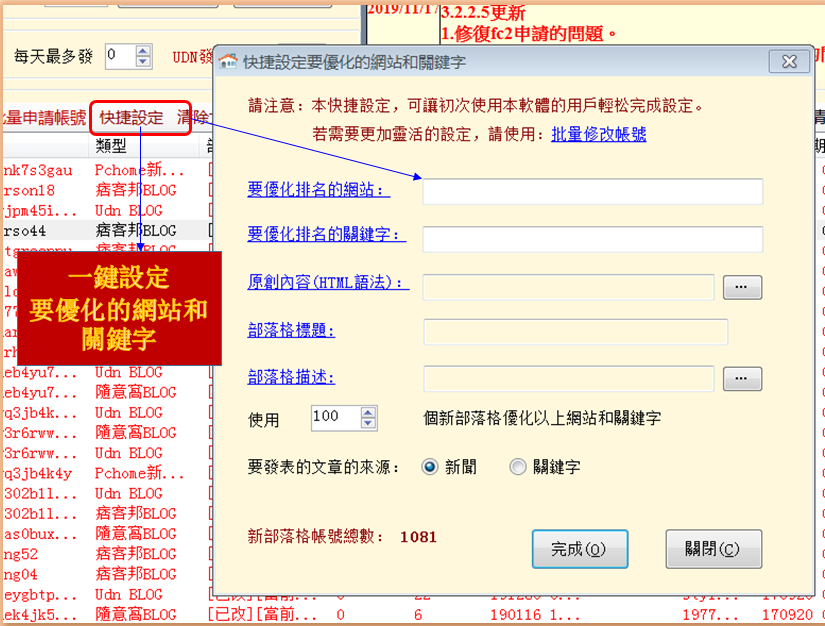The image size is (825, 626).
Task: Decrease the 使用 blog count spinner
Action: pyautogui.click(x=369, y=423)
